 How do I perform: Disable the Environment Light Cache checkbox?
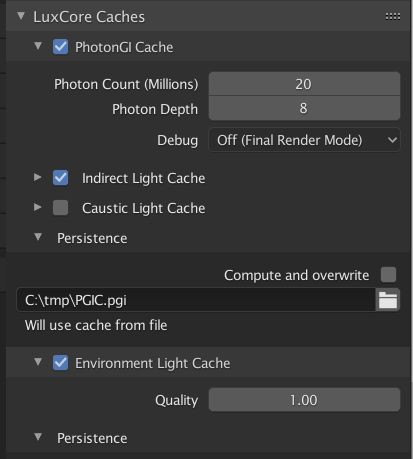point(60,363)
